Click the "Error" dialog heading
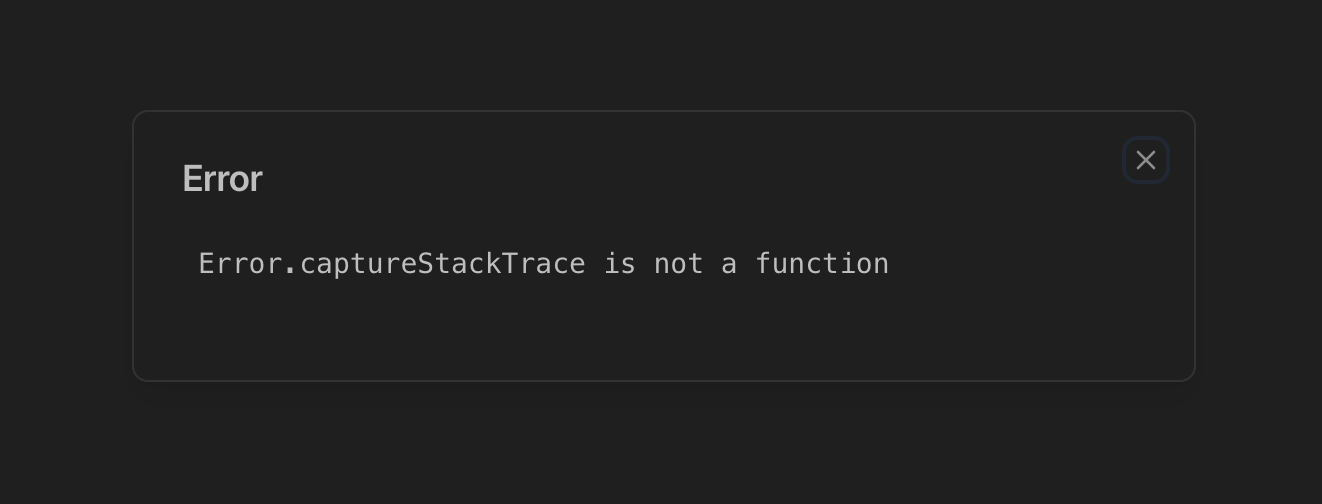1322x504 pixels. coord(222,179)
